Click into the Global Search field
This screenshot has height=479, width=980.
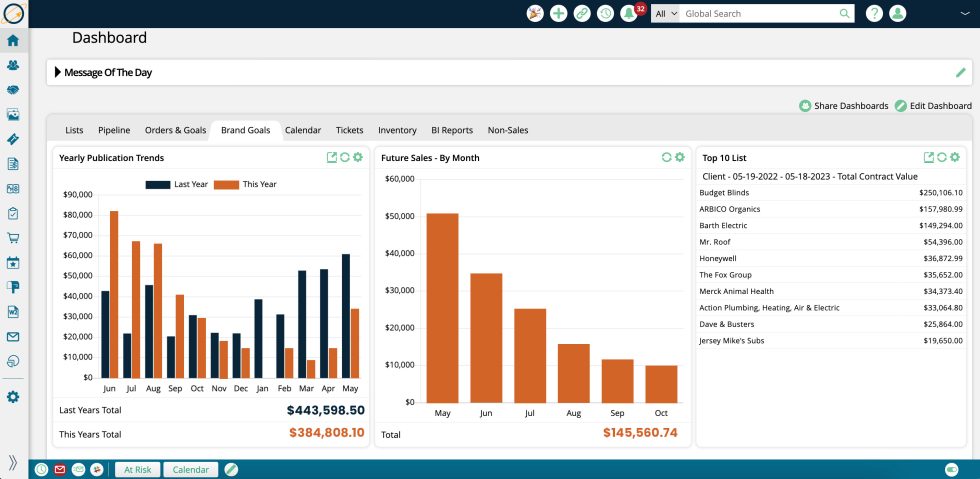[760, 14]
